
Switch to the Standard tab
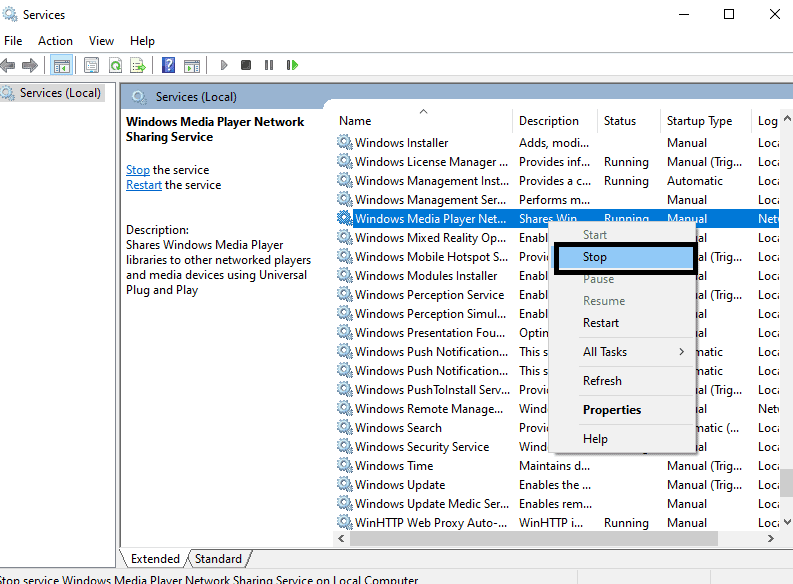(218, 559)
